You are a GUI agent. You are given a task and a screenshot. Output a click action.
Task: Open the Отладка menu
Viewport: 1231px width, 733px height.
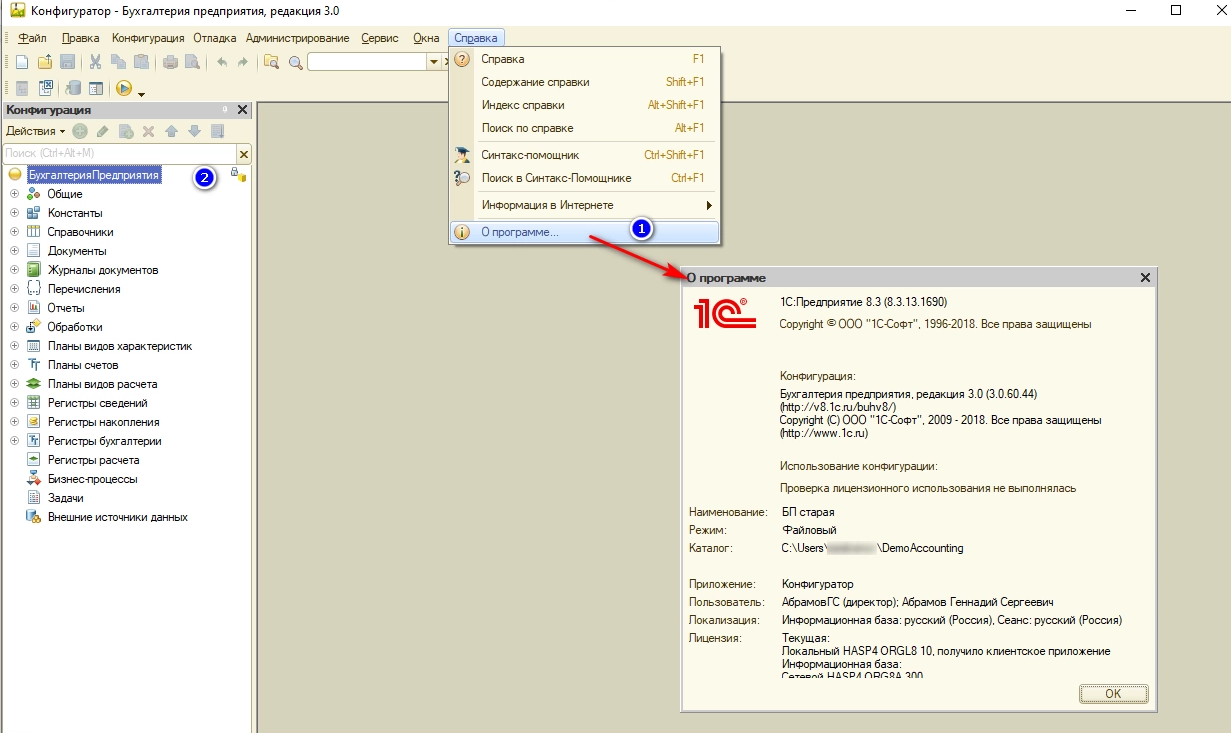pos(215,38)
